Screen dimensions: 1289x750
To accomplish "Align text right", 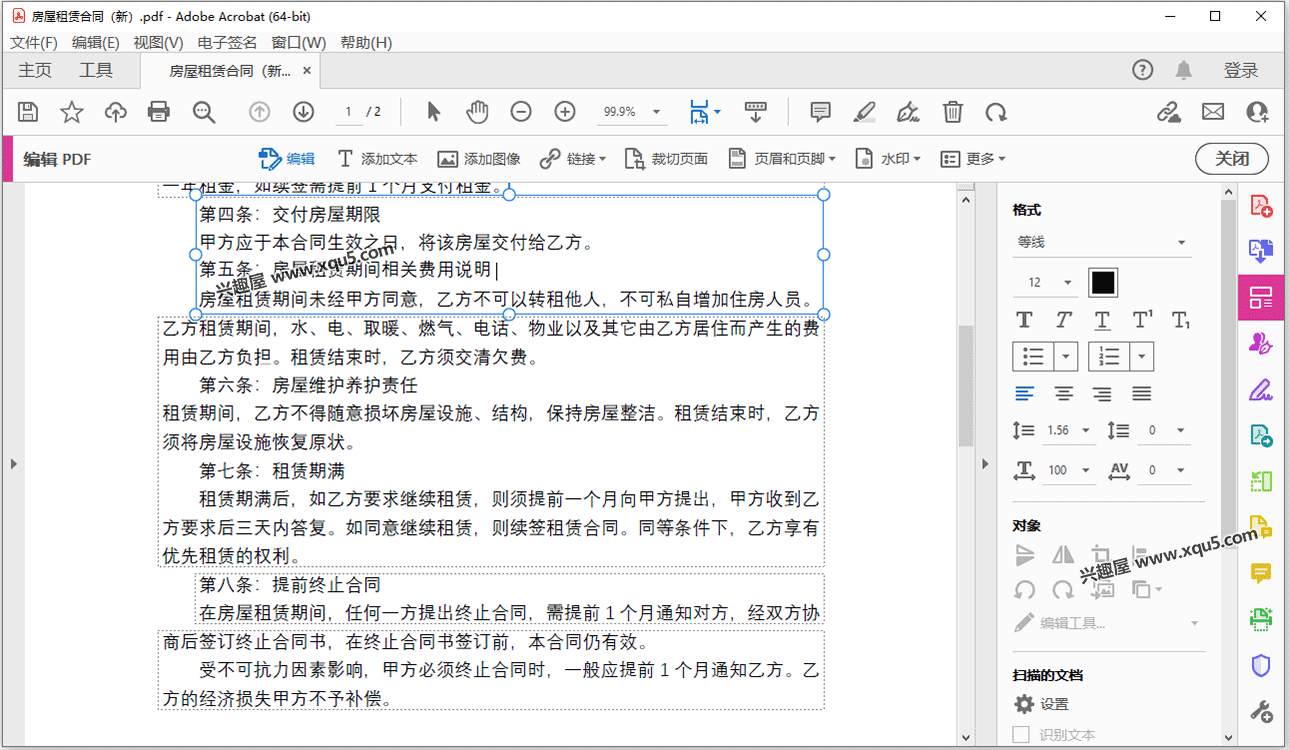I will click(1102, 394).
